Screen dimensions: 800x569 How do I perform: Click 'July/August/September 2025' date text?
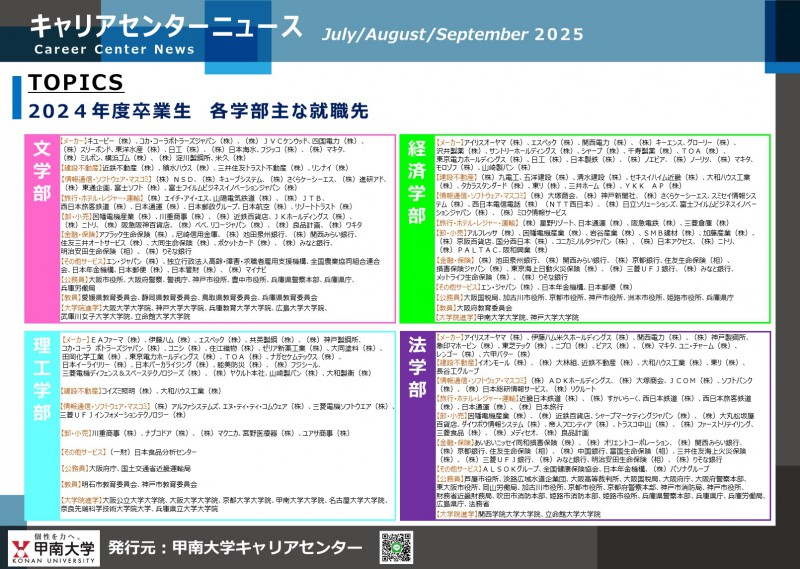(453, 34)
